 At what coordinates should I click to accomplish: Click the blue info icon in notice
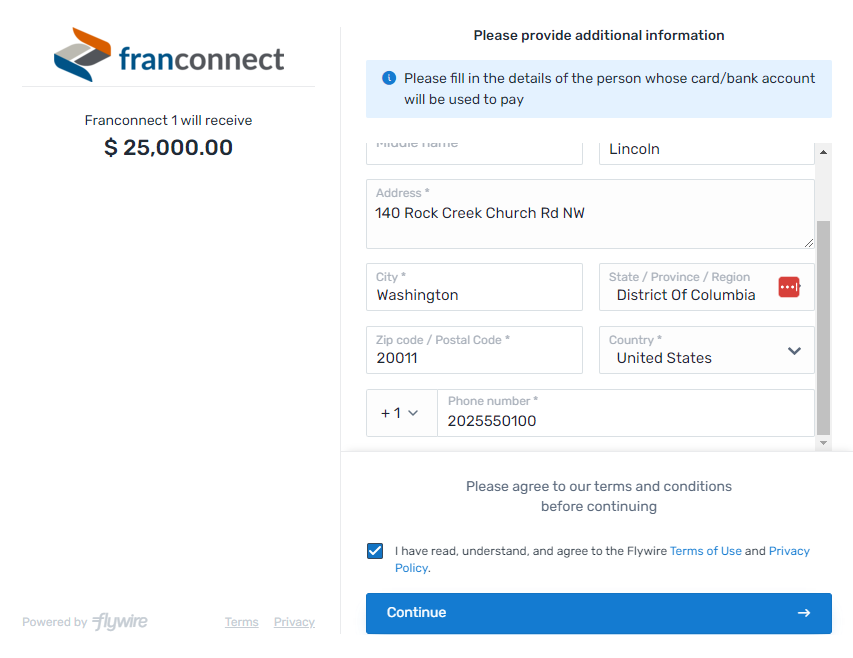tap(389, 78)
